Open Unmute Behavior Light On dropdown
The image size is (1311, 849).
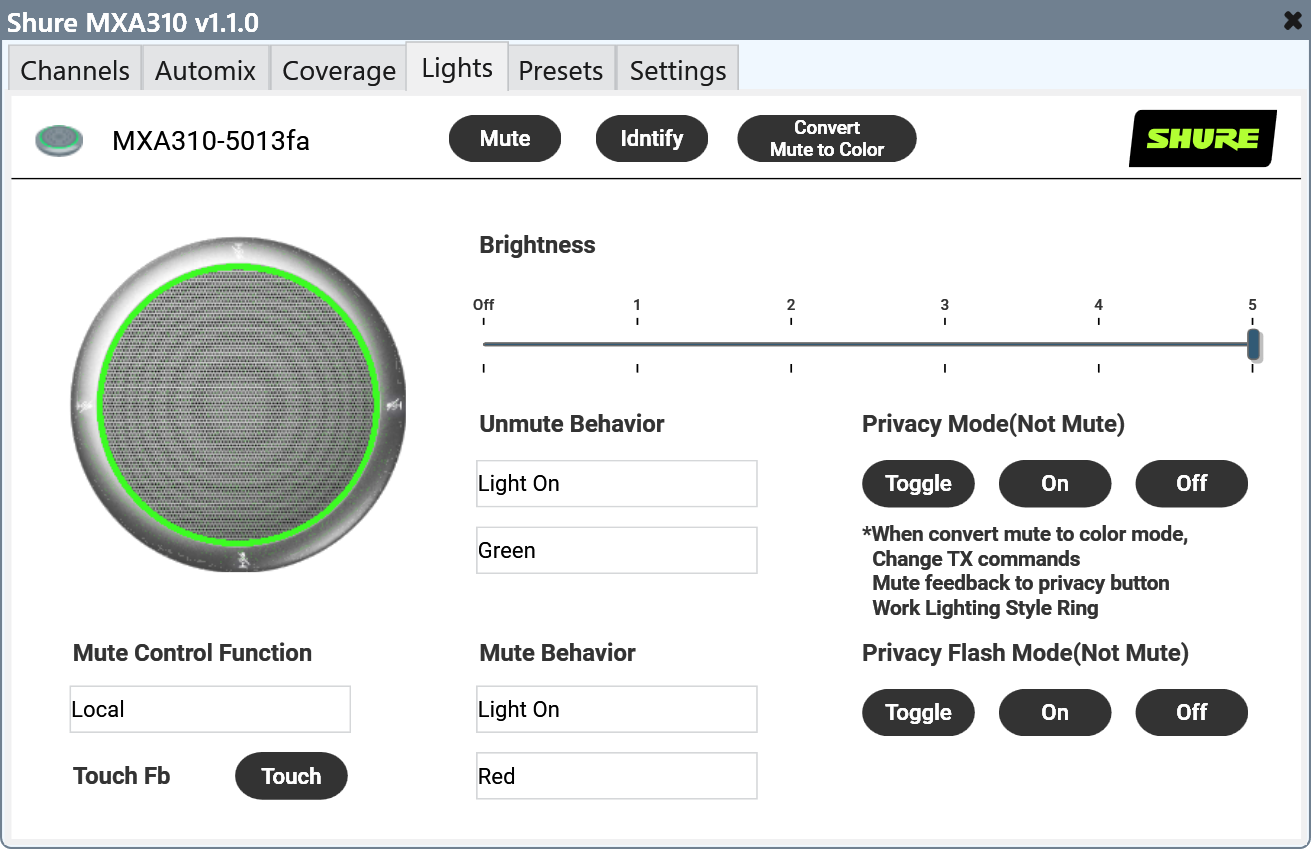[x=617, y=484]
